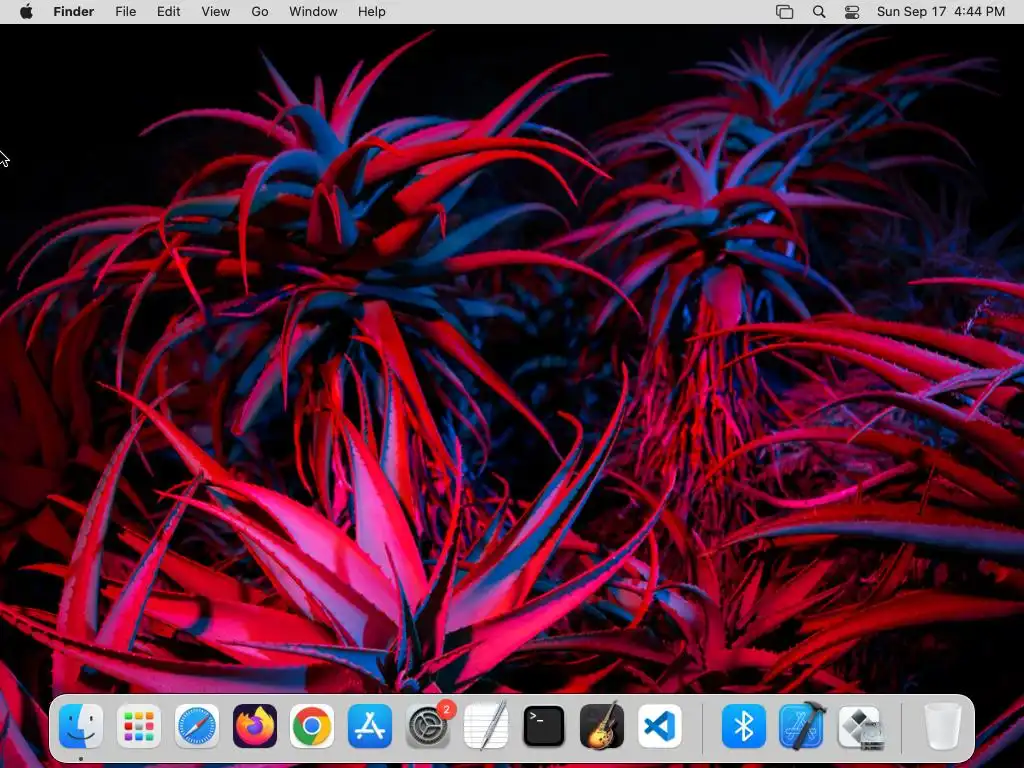1024x768 pixels.
Task: Click the date and time display
Action: (x=940, y=12)
